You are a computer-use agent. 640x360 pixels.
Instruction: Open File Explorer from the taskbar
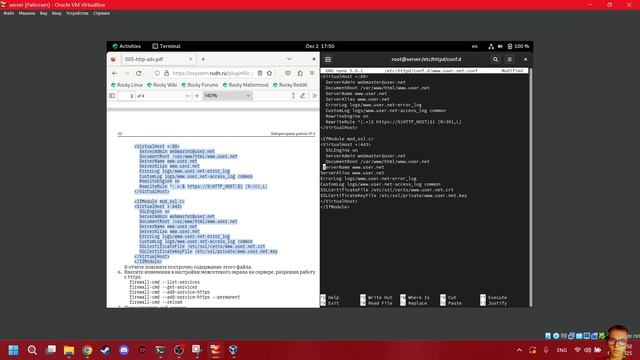point(69,350)
